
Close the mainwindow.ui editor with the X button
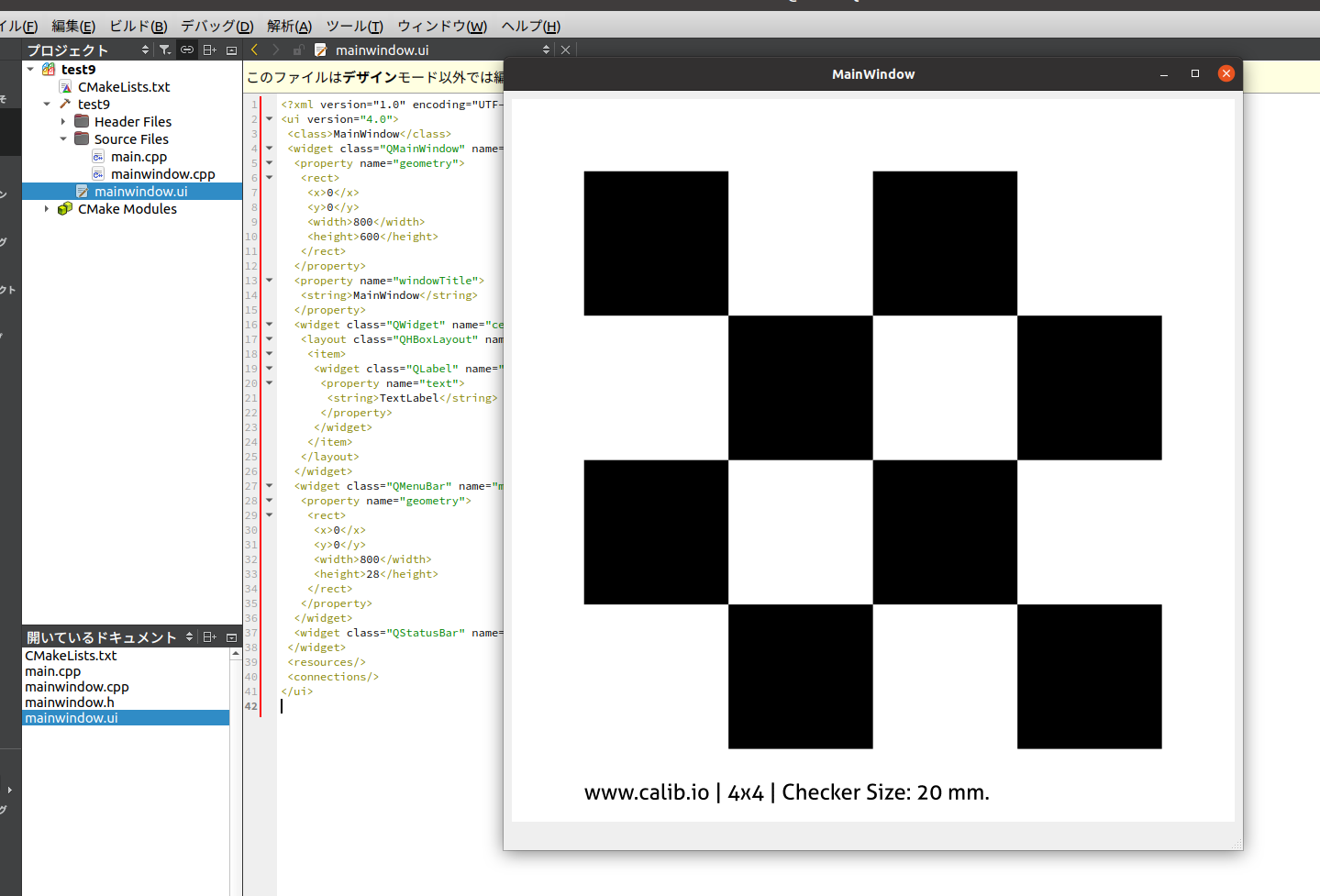tap(564, 50)
